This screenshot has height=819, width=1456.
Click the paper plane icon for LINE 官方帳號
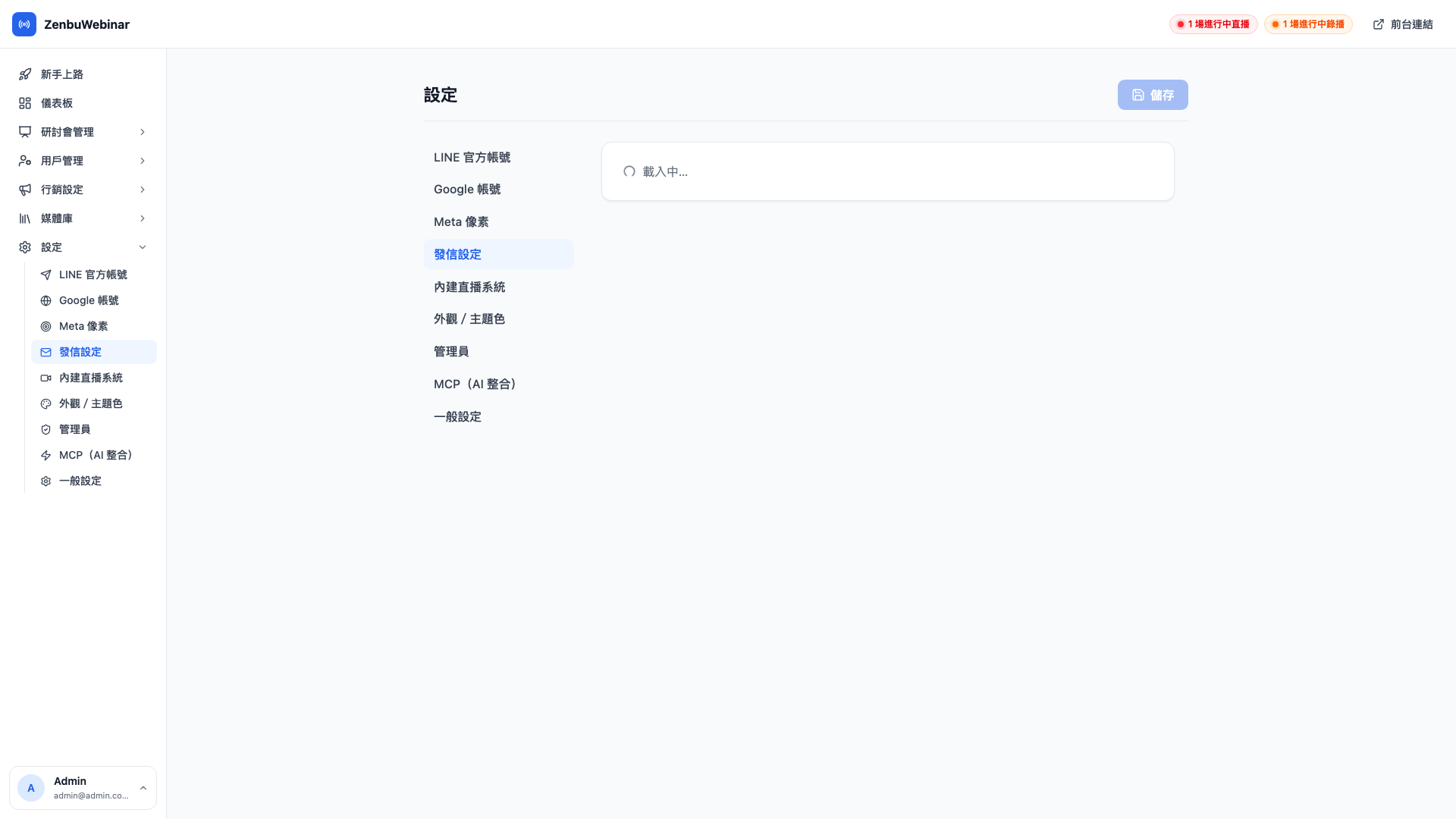tap(46, 275)
